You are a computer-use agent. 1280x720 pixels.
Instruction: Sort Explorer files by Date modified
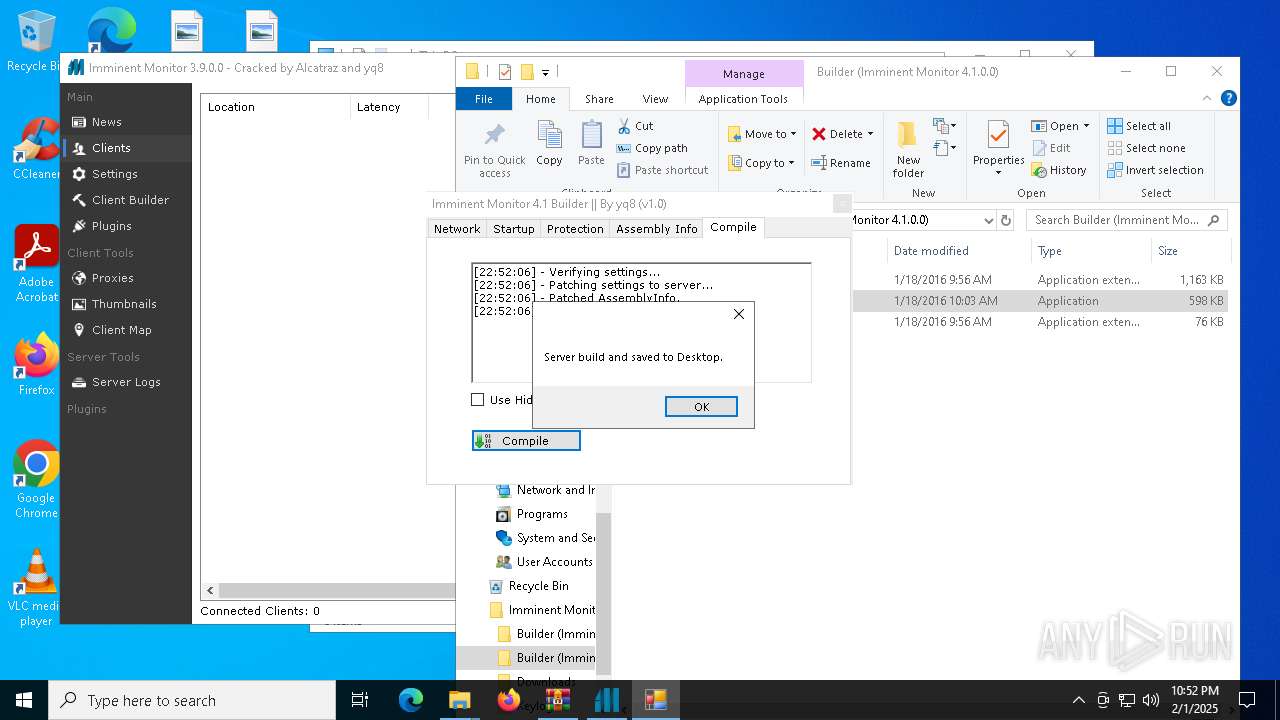tap(931, 251)
